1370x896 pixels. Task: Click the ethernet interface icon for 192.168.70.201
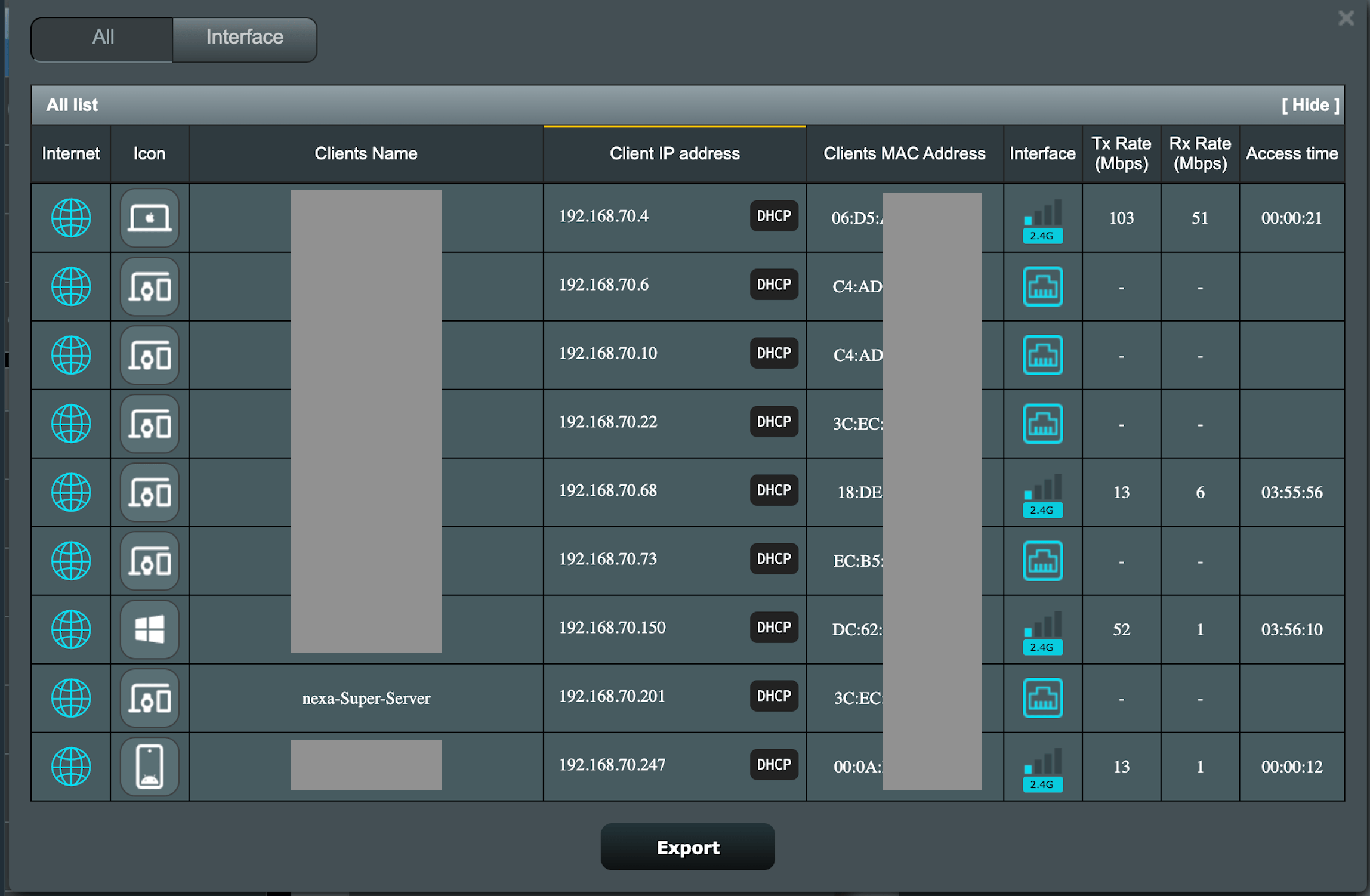pos(1042,698)
